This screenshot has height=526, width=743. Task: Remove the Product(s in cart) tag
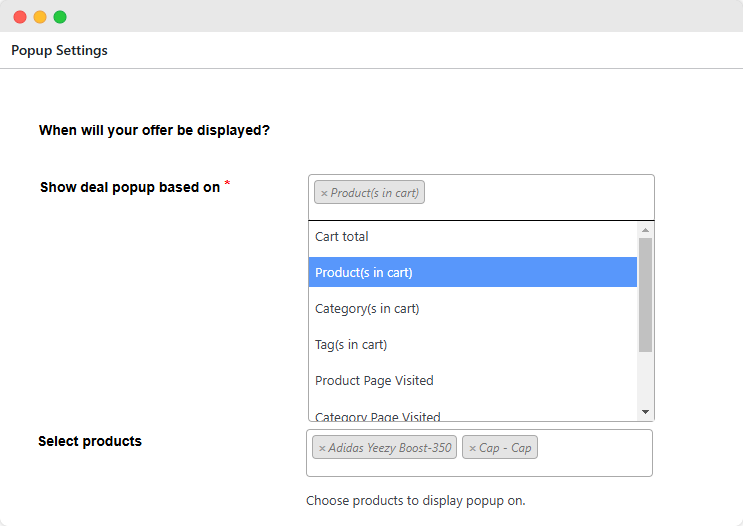(x=323, y=193)
